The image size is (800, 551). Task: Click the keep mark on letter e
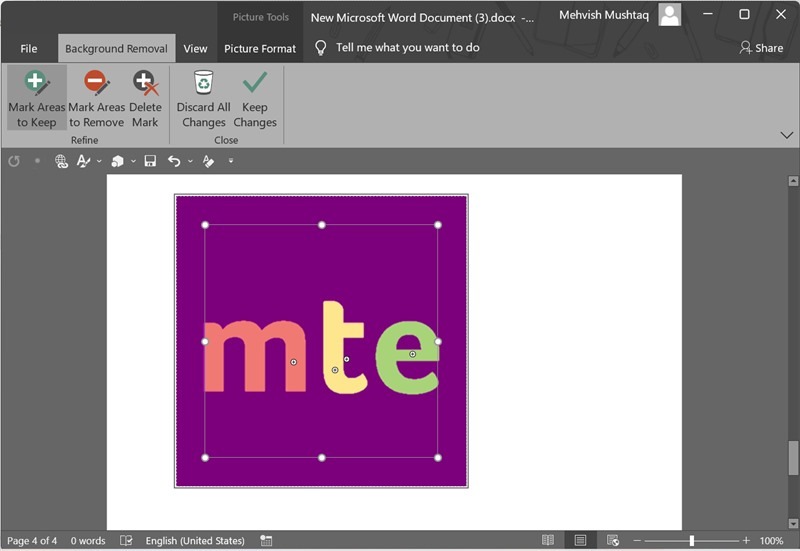412,354
